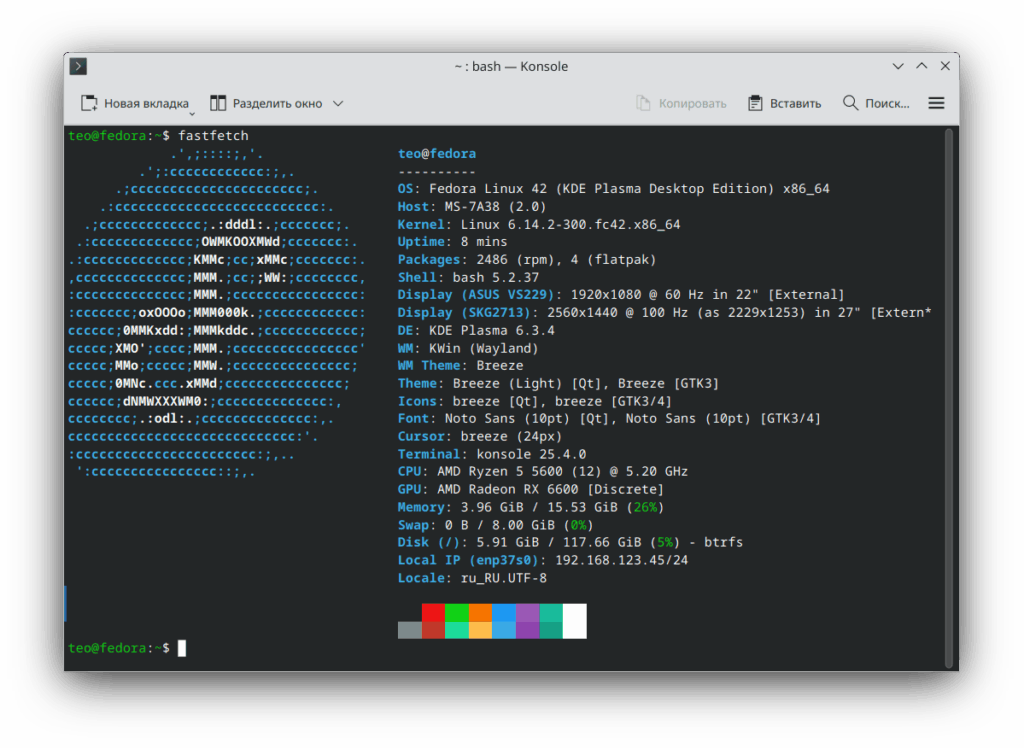Click the 'WM Theme: Breeze' line
The image size is (1024, 748).
click(460, 365)
